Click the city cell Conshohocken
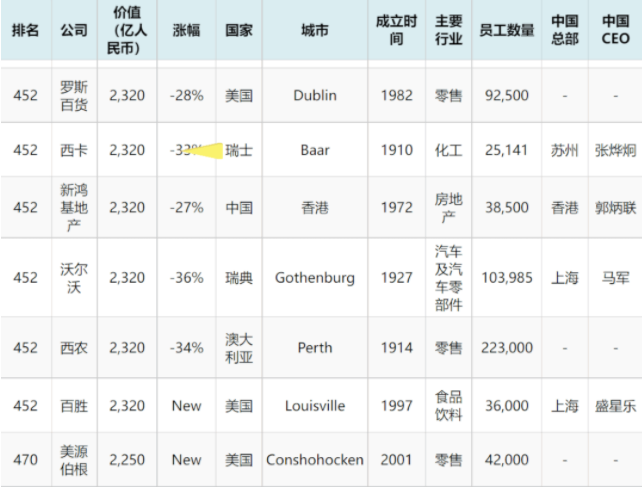Screen dimensions: 642x489 coord(315,460)
